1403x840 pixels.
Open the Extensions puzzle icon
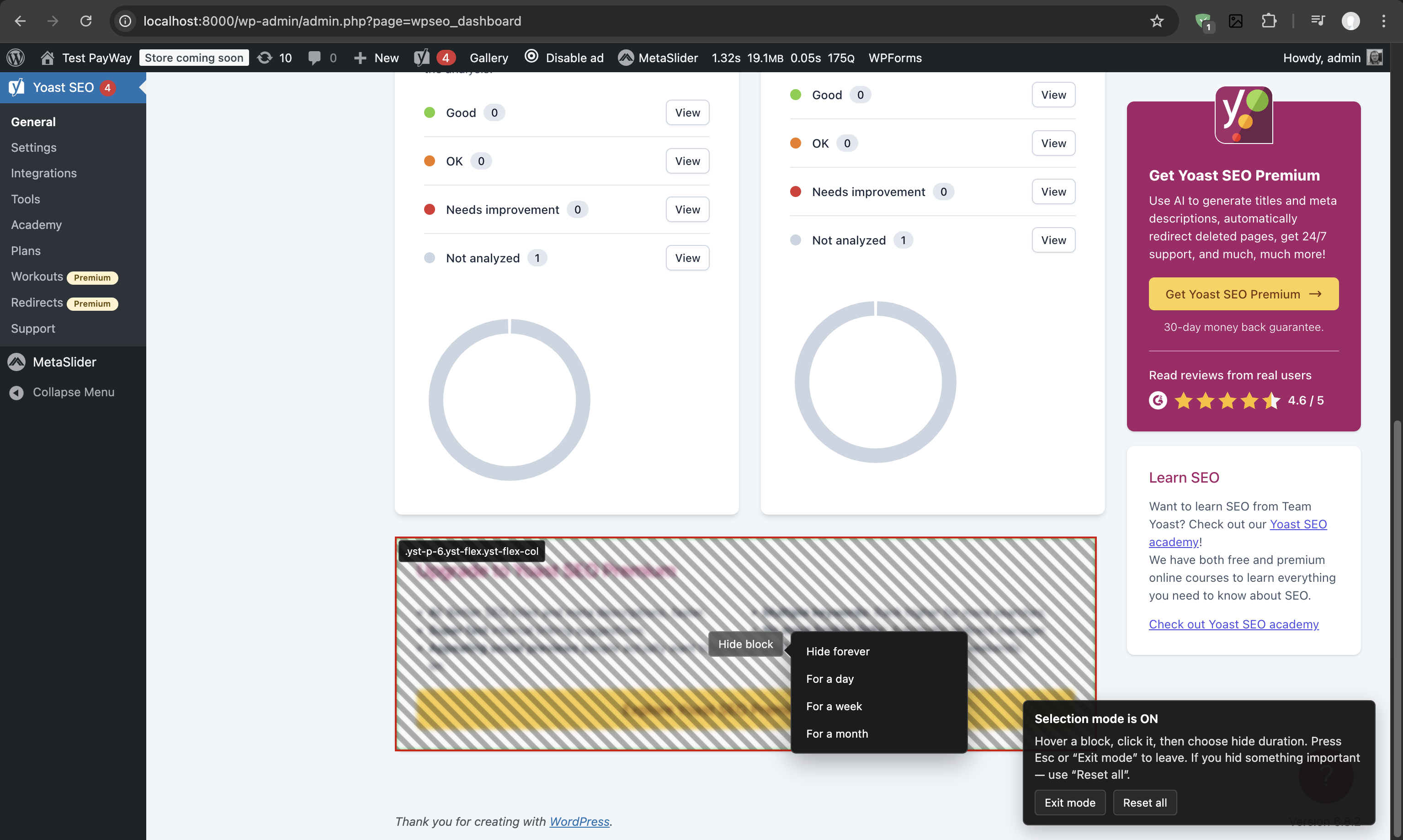(1269, 21)
